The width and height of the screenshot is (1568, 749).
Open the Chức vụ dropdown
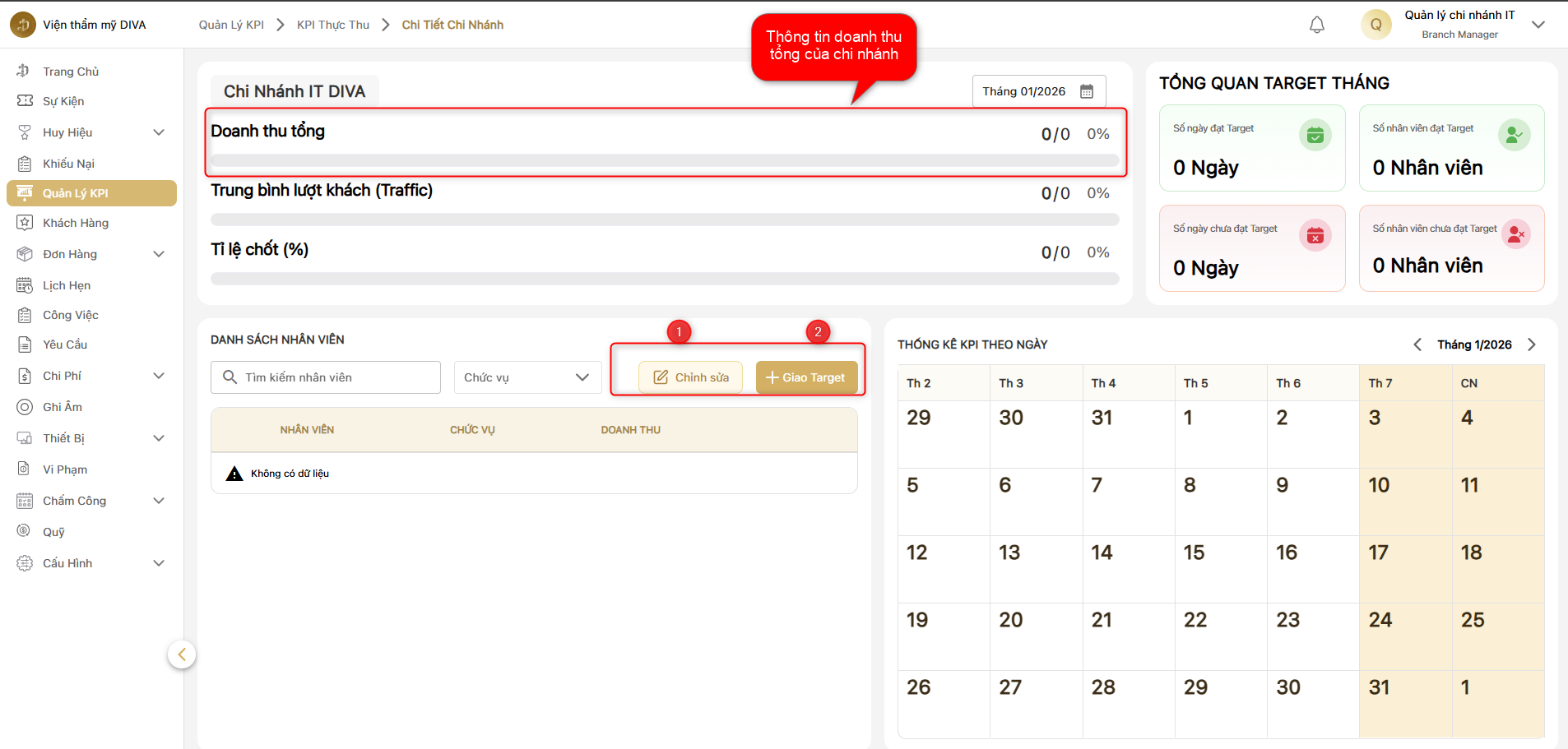527,377
